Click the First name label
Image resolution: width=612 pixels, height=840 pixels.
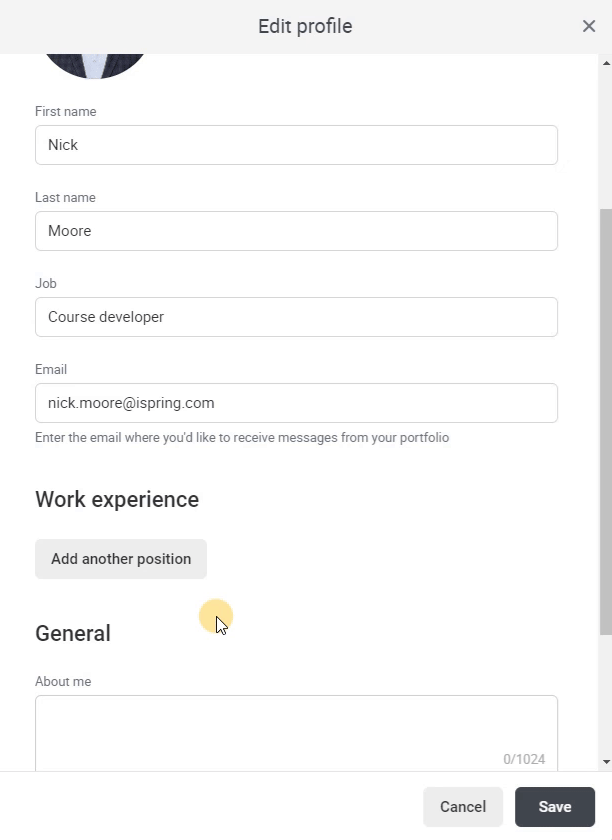(x=66, y=111)
